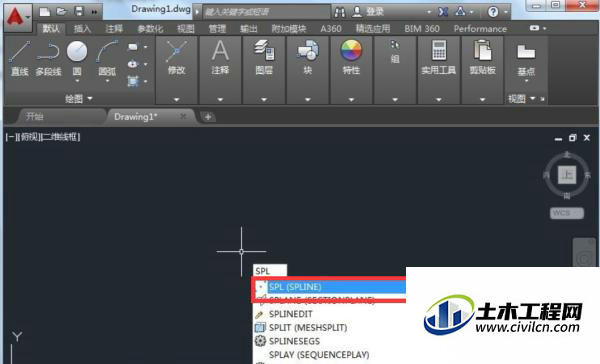
Task: Open the Block (块) panel
Action: pyautogui.click(x=308, y=57)
